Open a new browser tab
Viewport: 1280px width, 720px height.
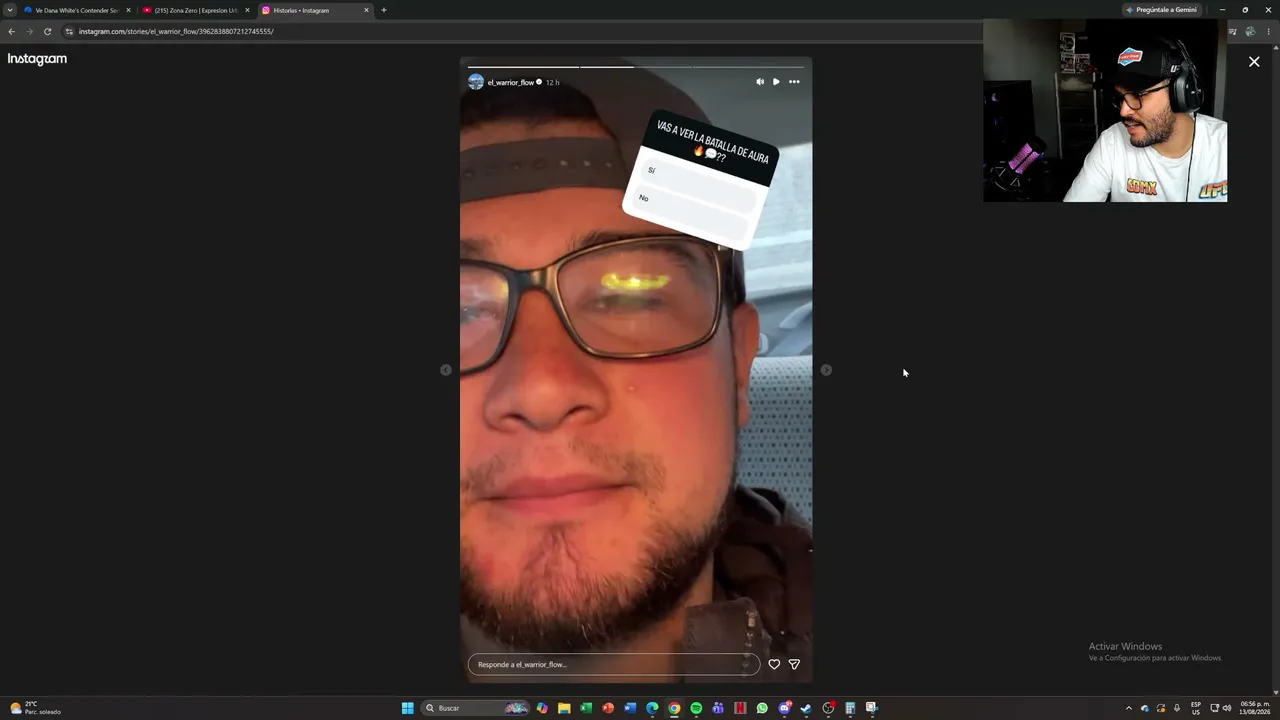384,10
